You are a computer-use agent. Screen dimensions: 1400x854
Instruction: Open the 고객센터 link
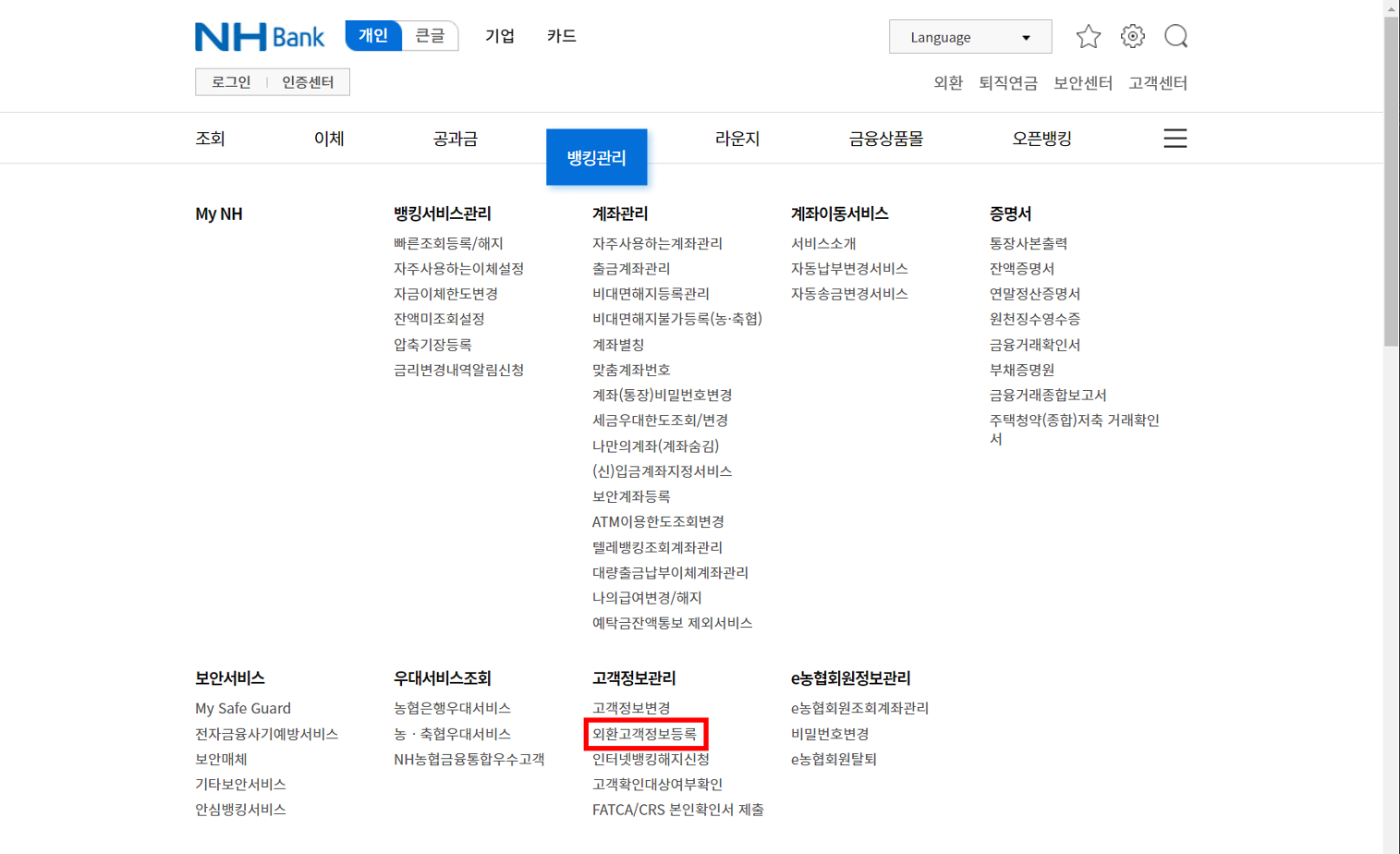point(1158,83)
